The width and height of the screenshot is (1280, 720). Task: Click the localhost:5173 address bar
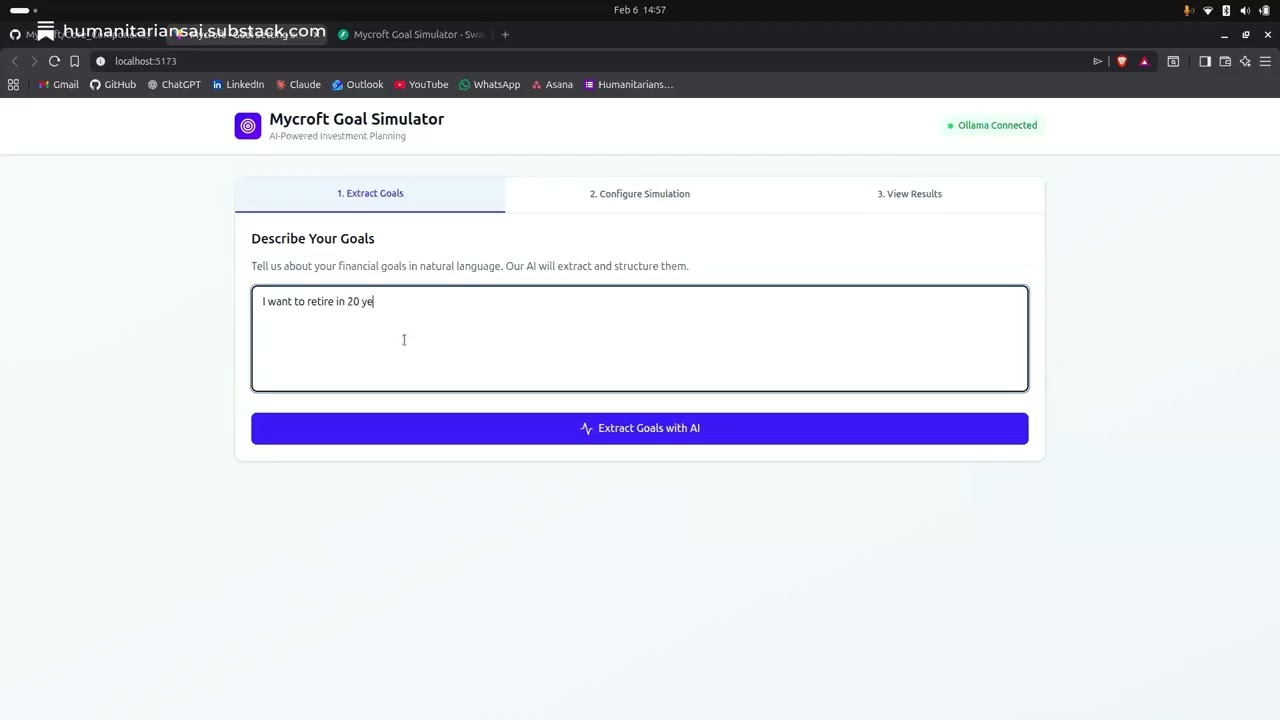(x=590, y=61)
